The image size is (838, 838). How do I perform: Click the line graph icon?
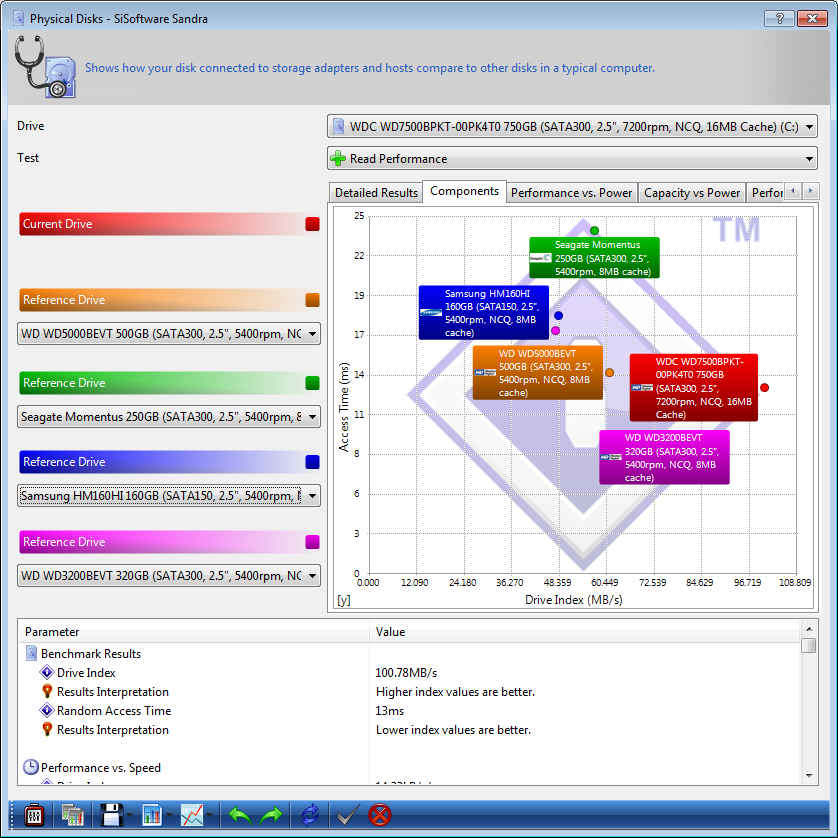192,816
